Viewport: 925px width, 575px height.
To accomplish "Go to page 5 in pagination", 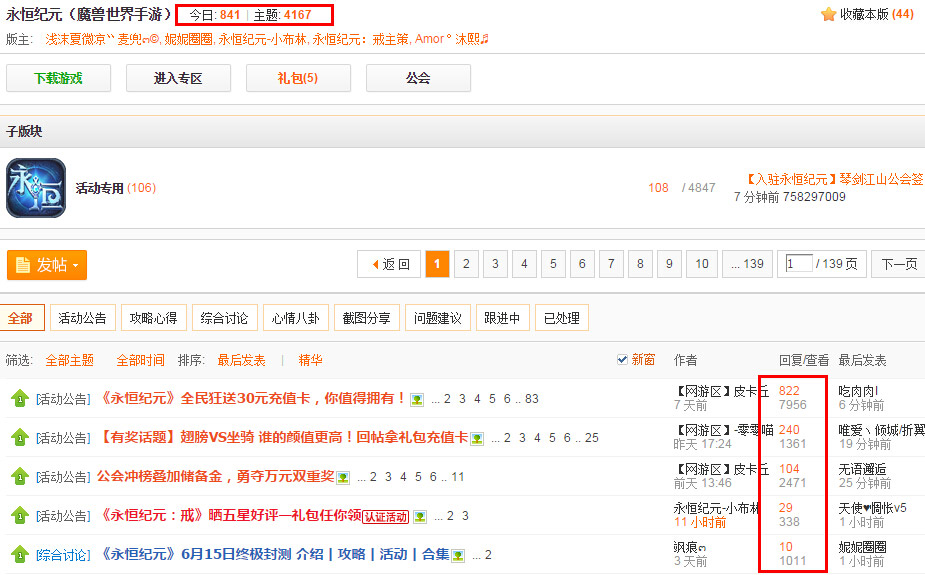I will coord(553,264).
